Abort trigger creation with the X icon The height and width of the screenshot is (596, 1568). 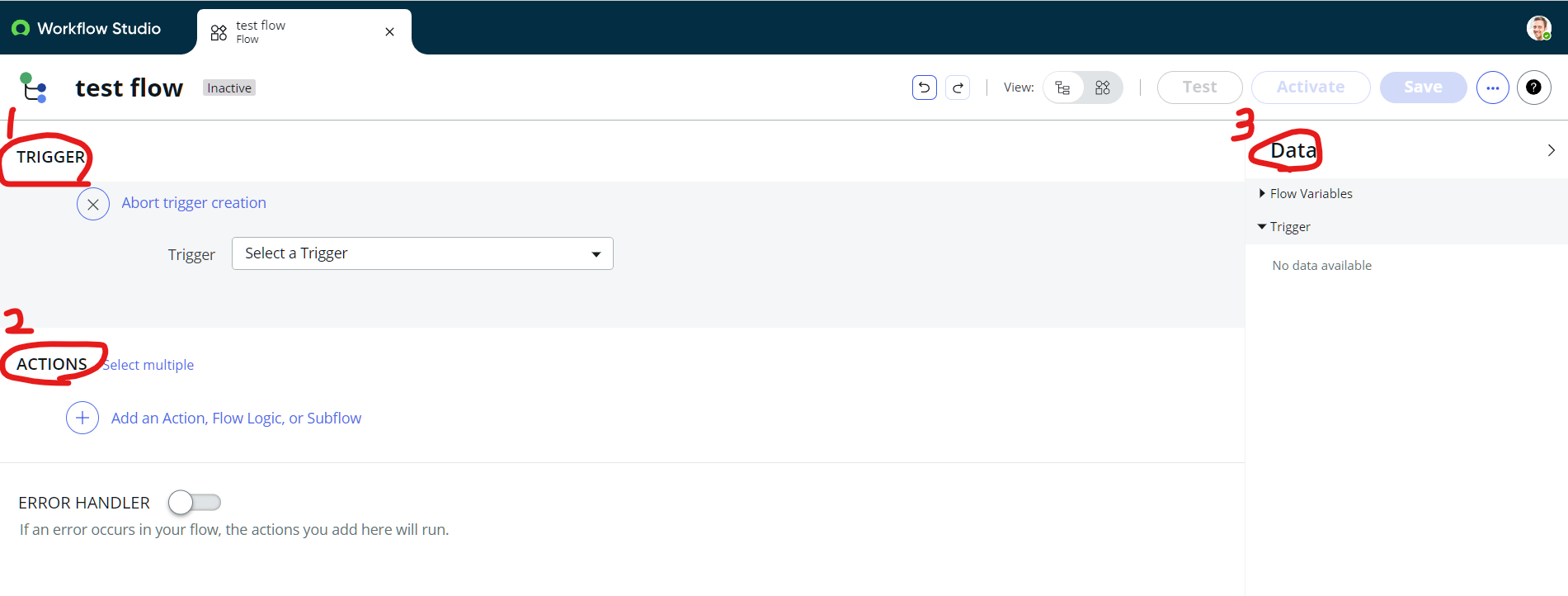[93, 204]
